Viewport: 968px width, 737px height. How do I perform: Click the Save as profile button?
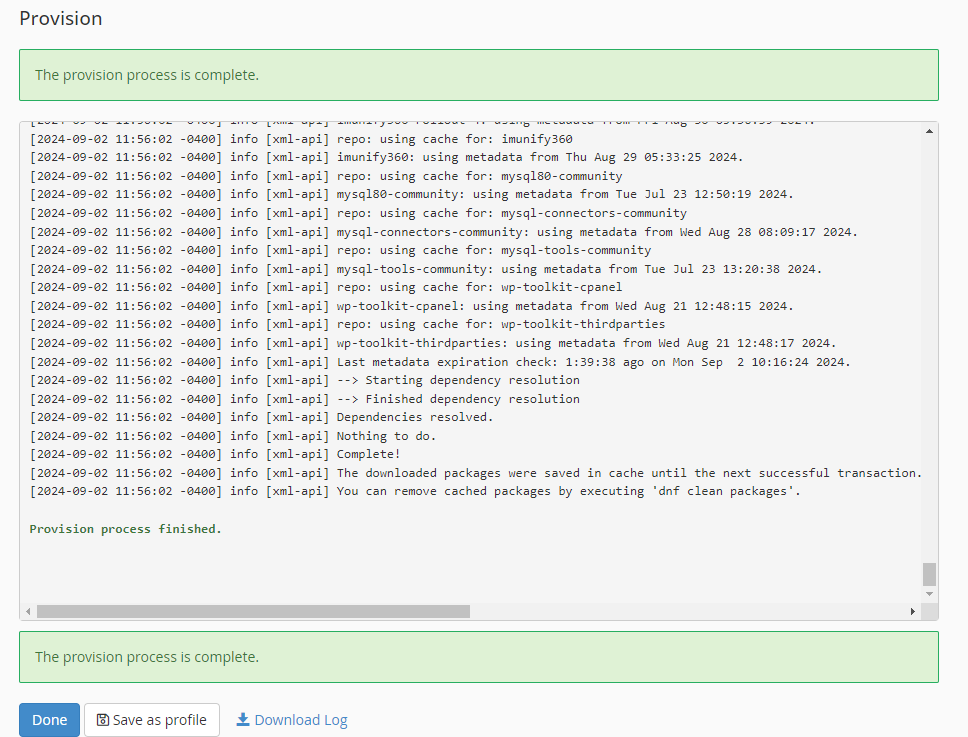[152, 720]
